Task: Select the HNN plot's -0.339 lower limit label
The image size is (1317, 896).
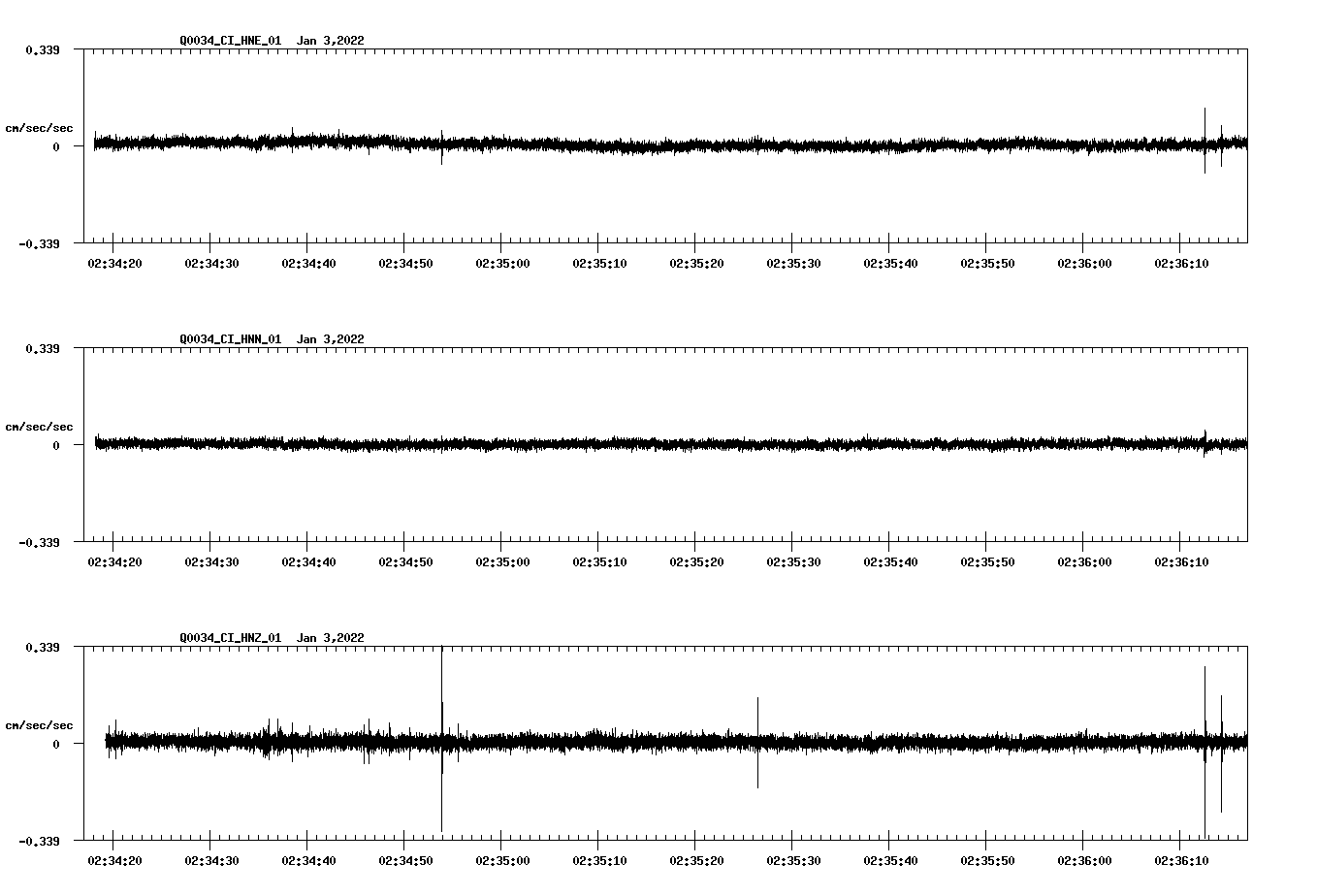Action: click(x=39, y=542)
